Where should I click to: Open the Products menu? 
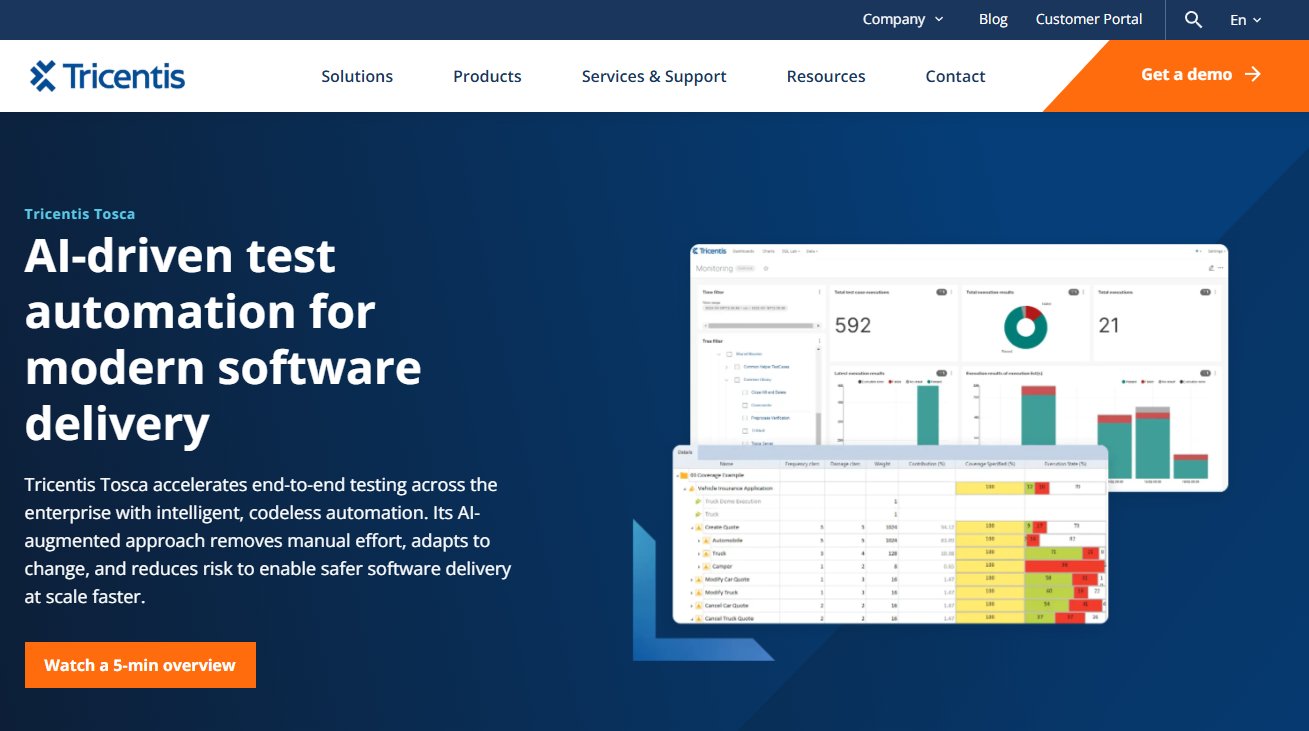pos(487,76)
